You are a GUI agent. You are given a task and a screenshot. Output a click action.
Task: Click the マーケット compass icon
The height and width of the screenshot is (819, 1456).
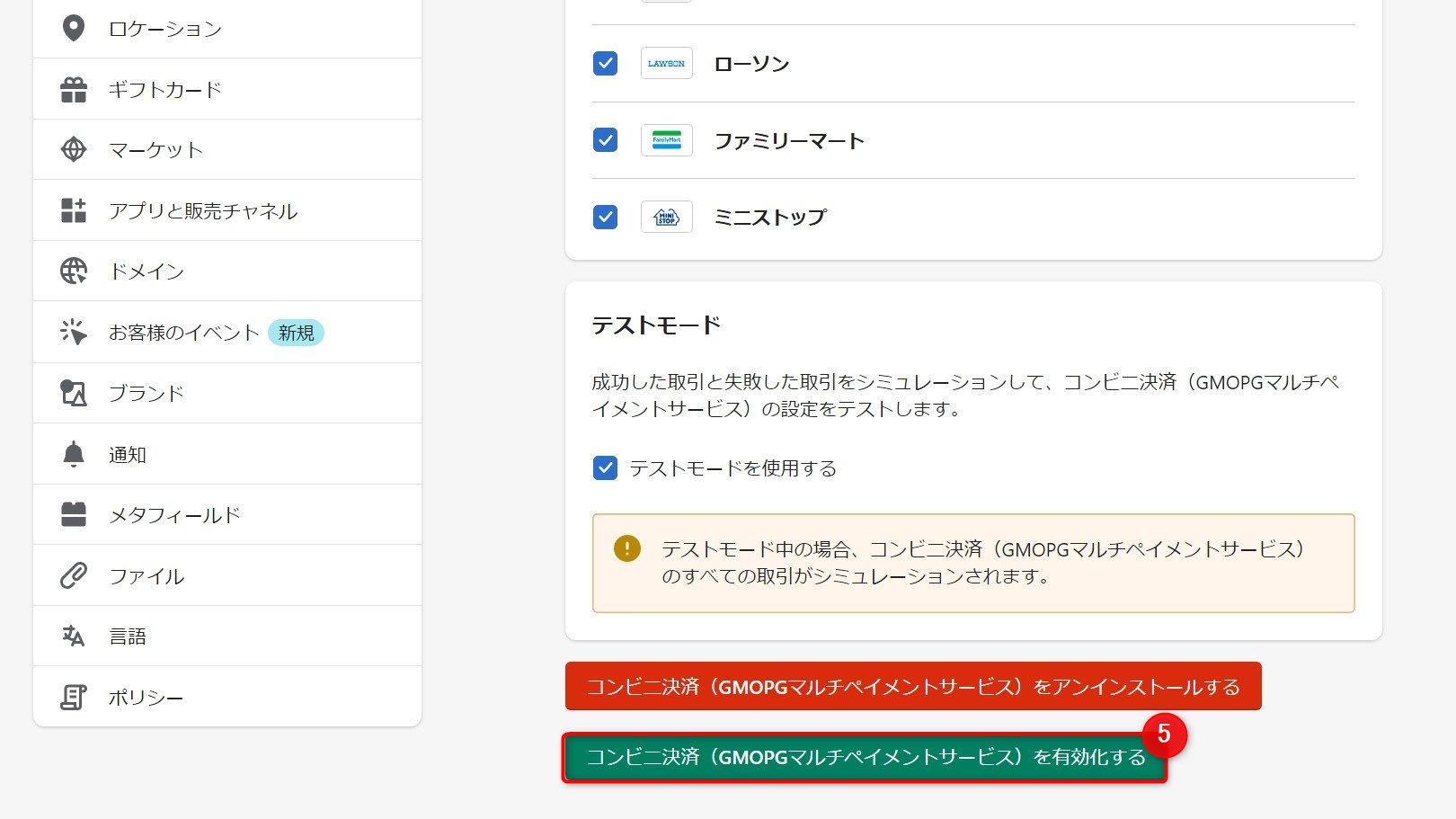(x=74, y=149)
